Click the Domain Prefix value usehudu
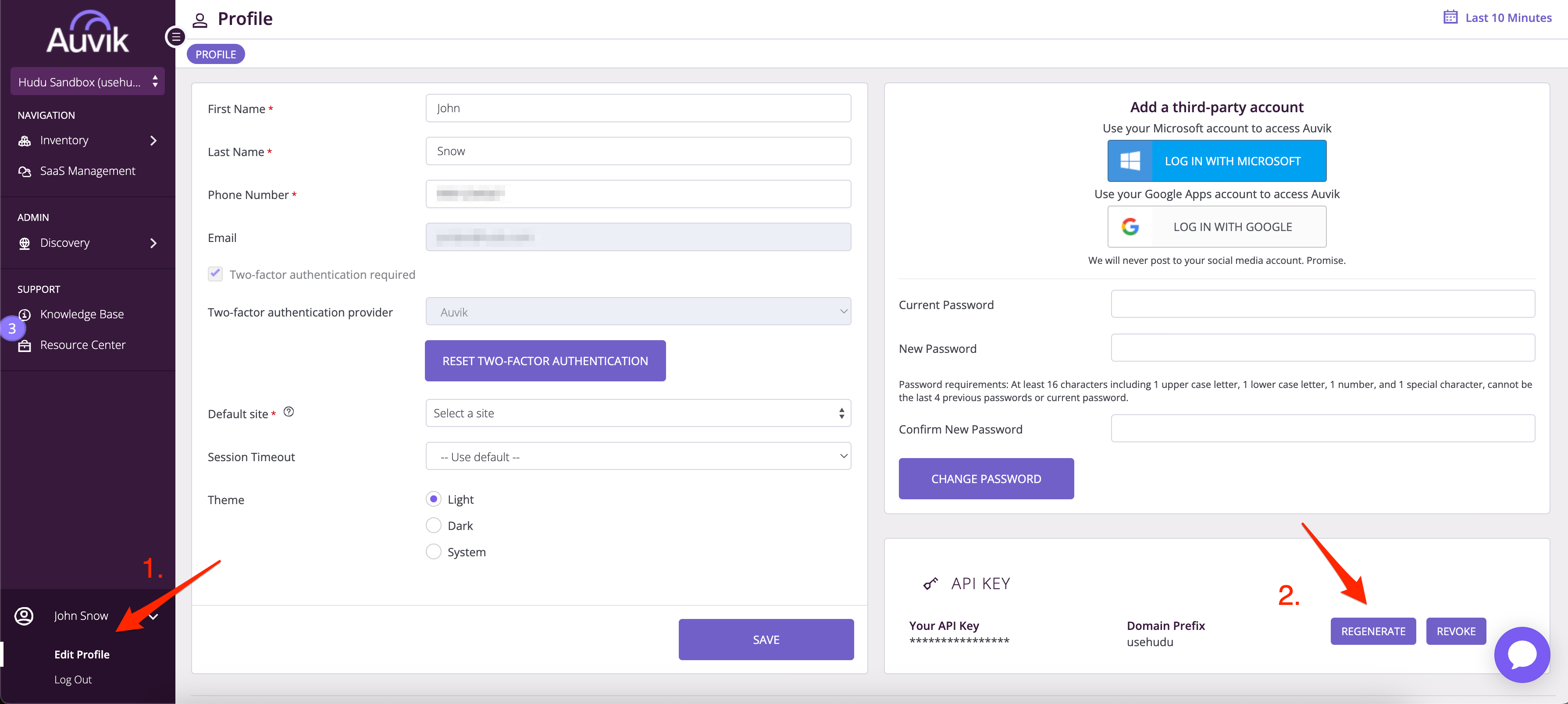This screenshot has width=1568, height=704. (x=1150, y=642)
